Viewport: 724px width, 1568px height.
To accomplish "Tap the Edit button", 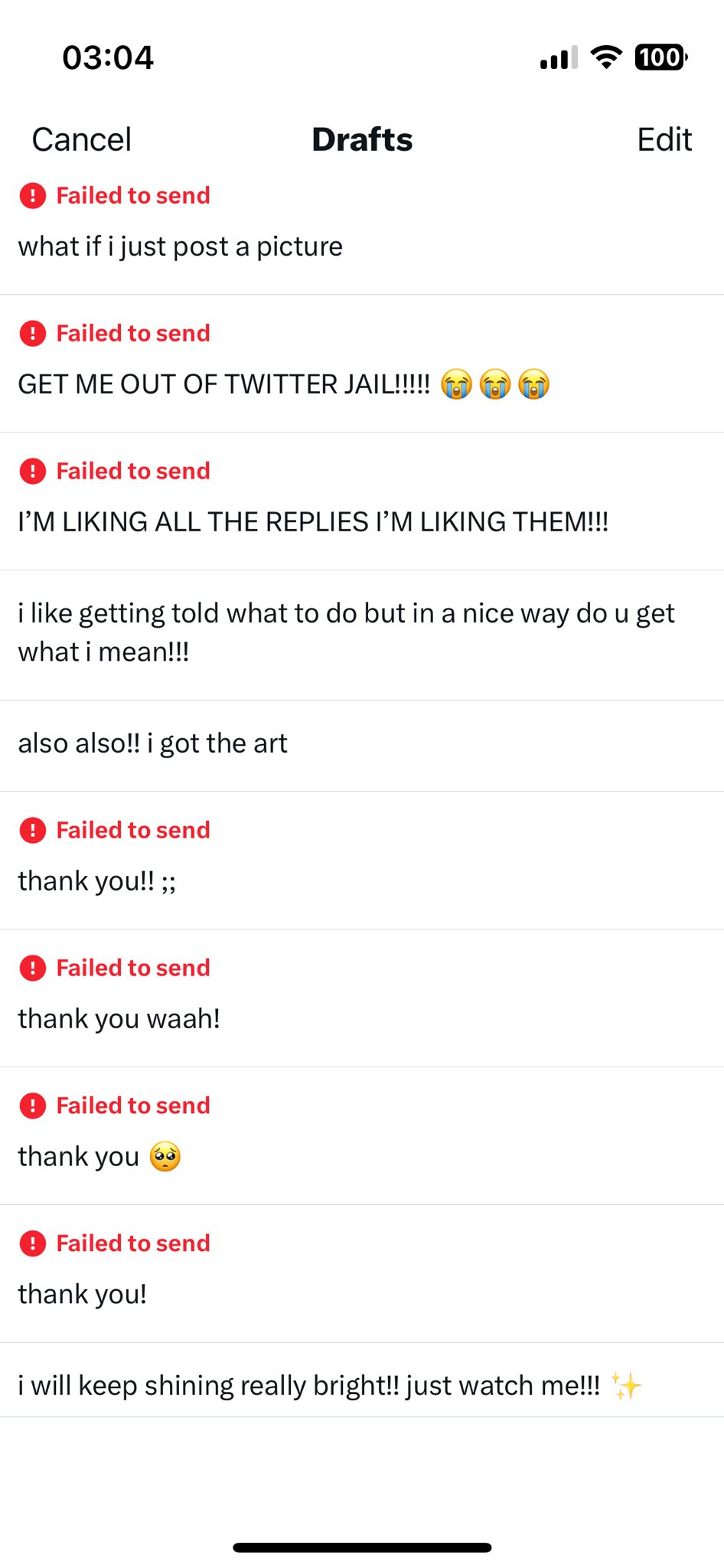I will point(664,139).
